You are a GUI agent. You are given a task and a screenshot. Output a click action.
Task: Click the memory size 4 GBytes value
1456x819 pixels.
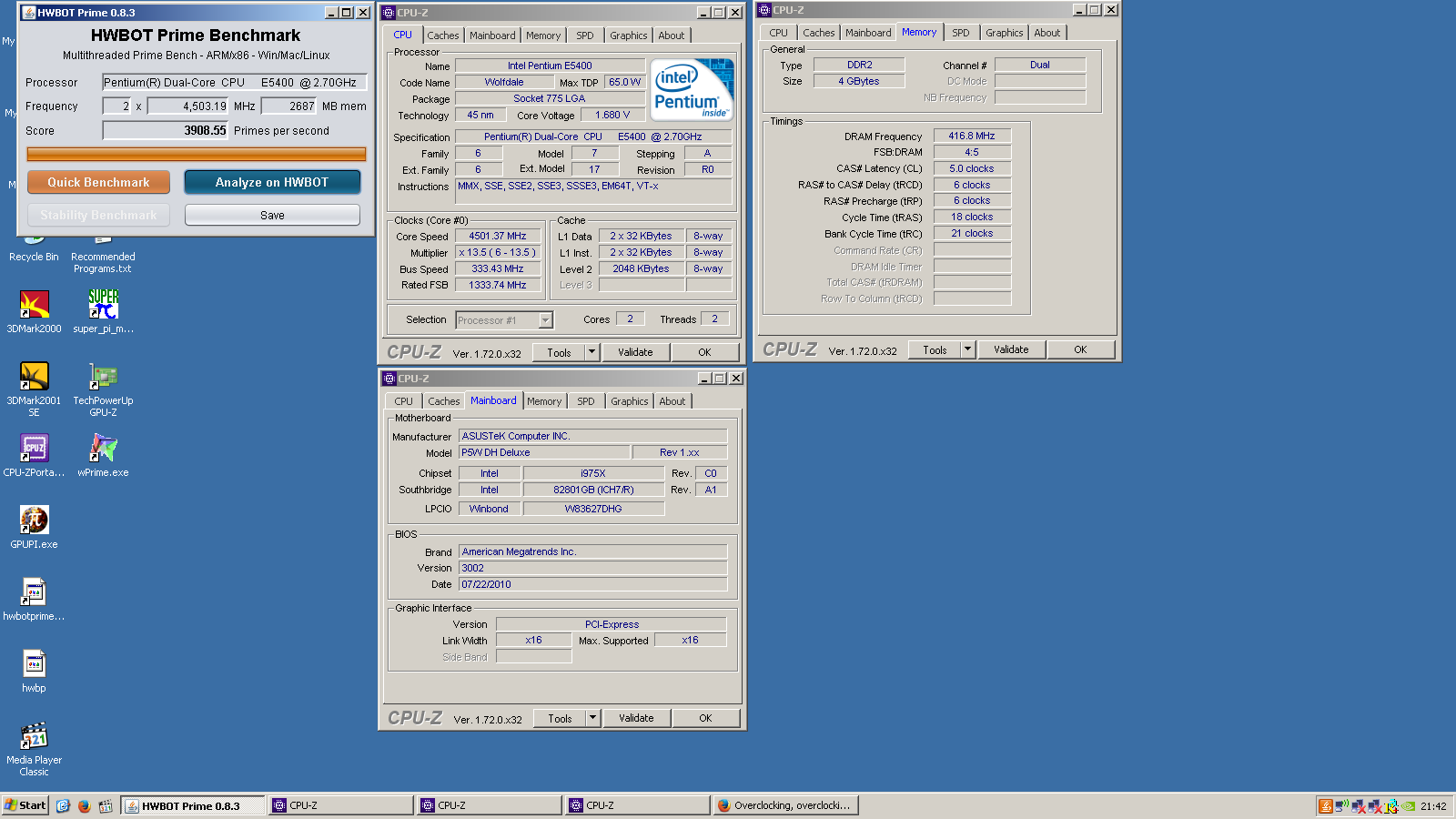(859, 81)
